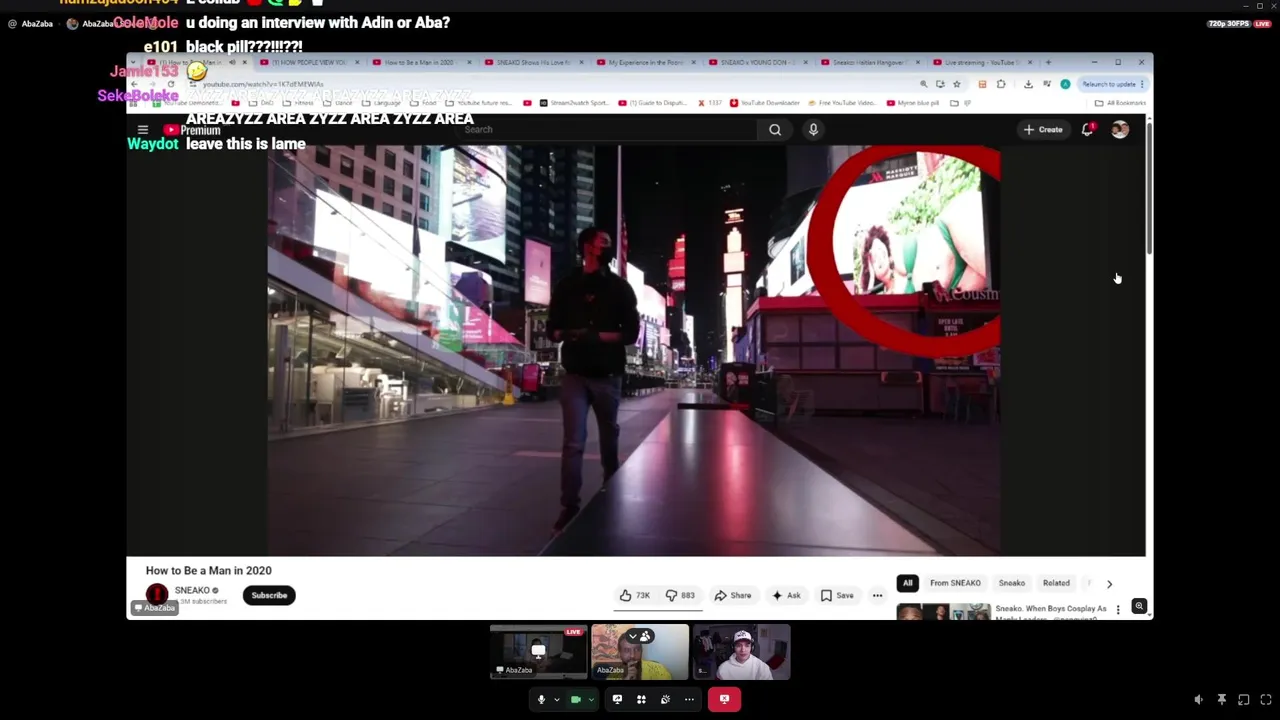
Task: Switch to My Experience in the Room tab
Action: 646,62
